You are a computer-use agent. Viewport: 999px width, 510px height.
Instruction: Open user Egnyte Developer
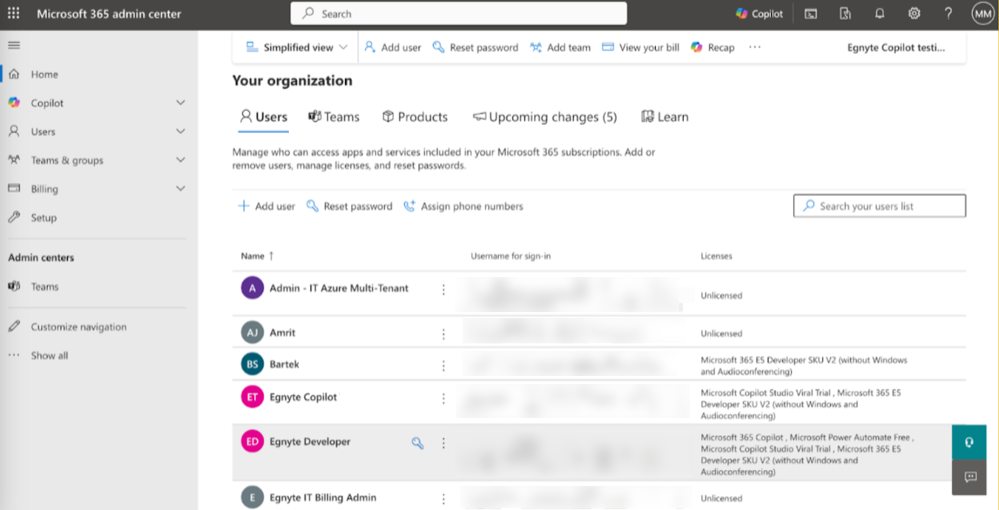(310, 442)
